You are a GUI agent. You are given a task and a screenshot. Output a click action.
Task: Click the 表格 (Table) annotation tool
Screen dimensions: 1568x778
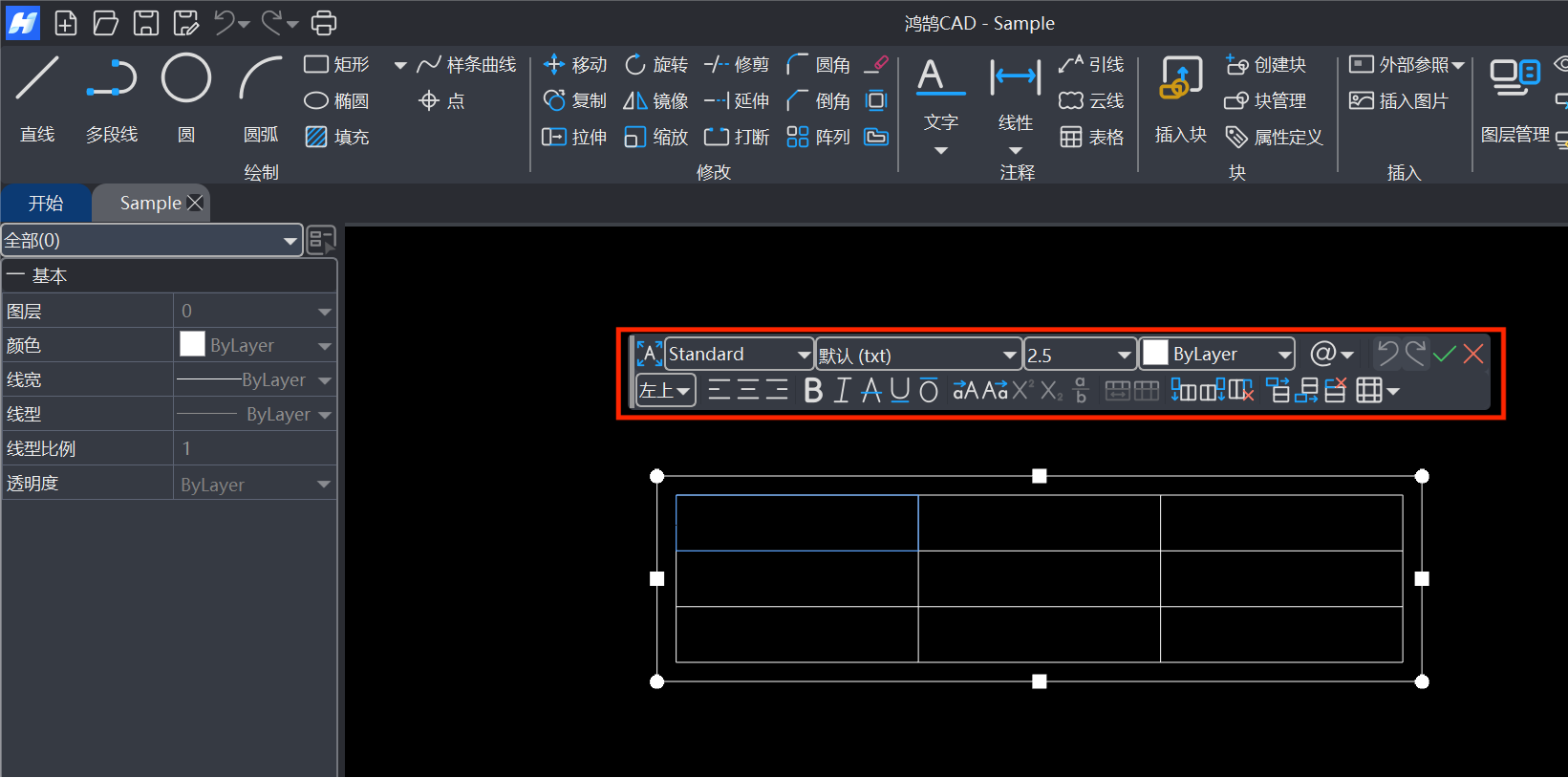[x=1091, y=138]
